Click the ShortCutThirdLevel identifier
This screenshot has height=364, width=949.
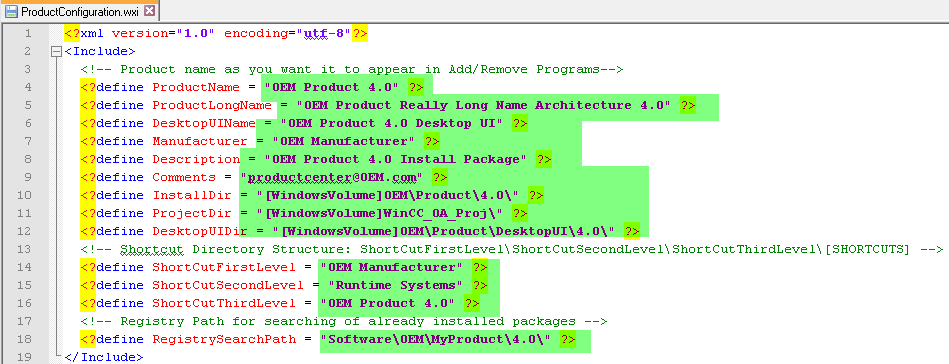(224, 303)
